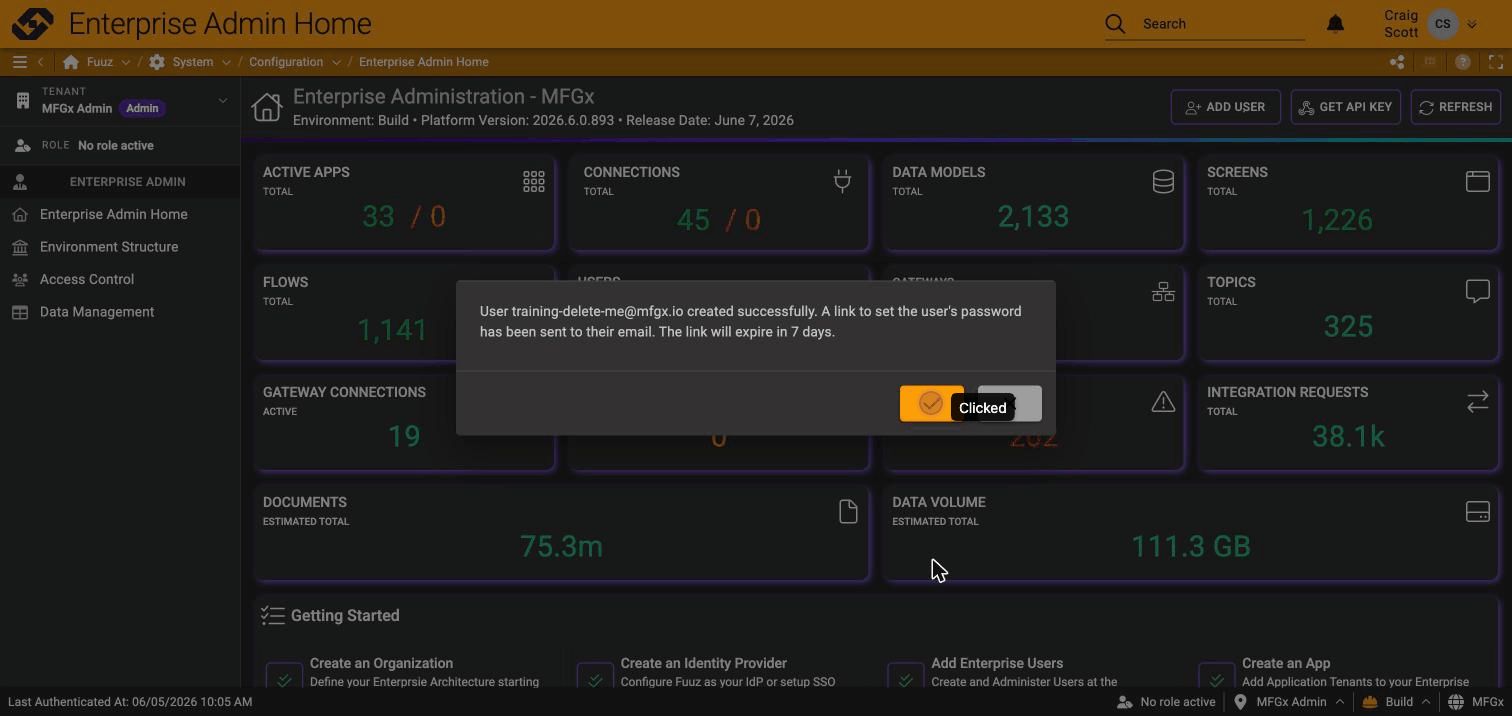The image size is (1512, 716).
Task: Focus the Search input field
Action: [x=1222, y=24]
